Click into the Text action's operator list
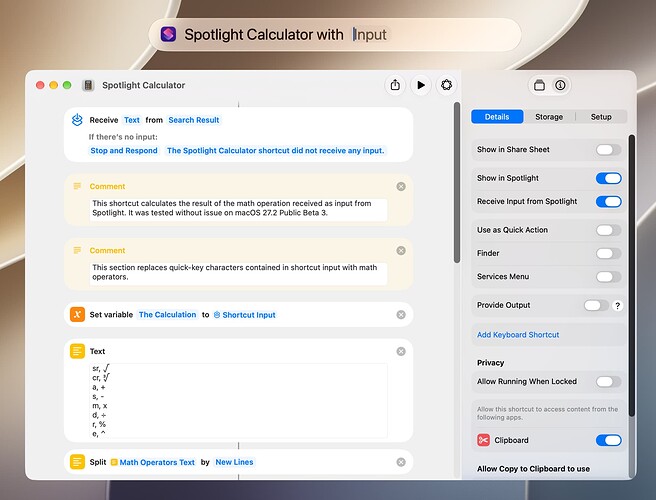Viewport: 656px width, 500px height. pos(238,400)
